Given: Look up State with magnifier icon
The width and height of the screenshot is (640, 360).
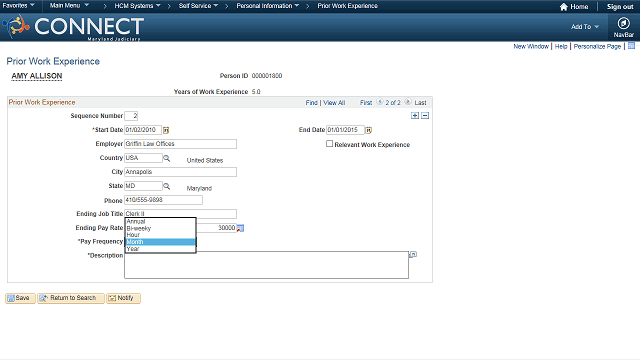Looking at the screenshot, I should 167,186.
